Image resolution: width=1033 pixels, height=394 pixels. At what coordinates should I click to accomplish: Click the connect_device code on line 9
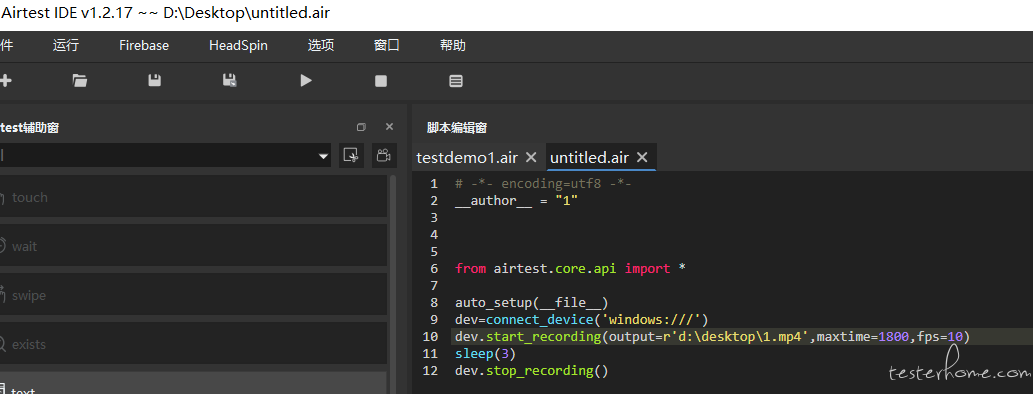581,320
